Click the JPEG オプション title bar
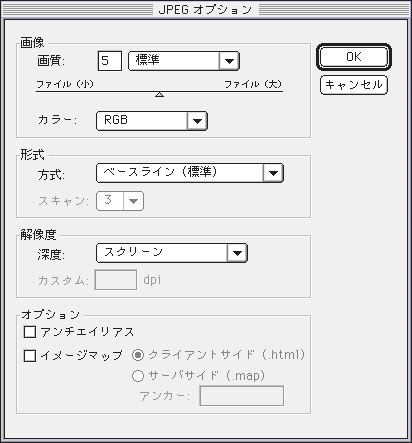 [206, 9]
